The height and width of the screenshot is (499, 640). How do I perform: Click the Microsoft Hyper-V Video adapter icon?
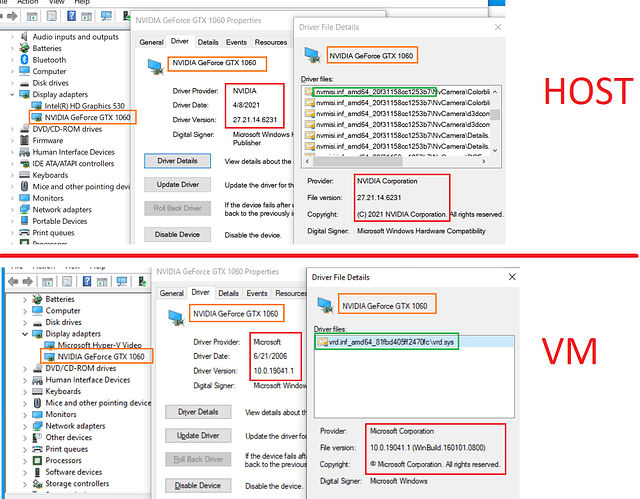(x=50, y=345)
